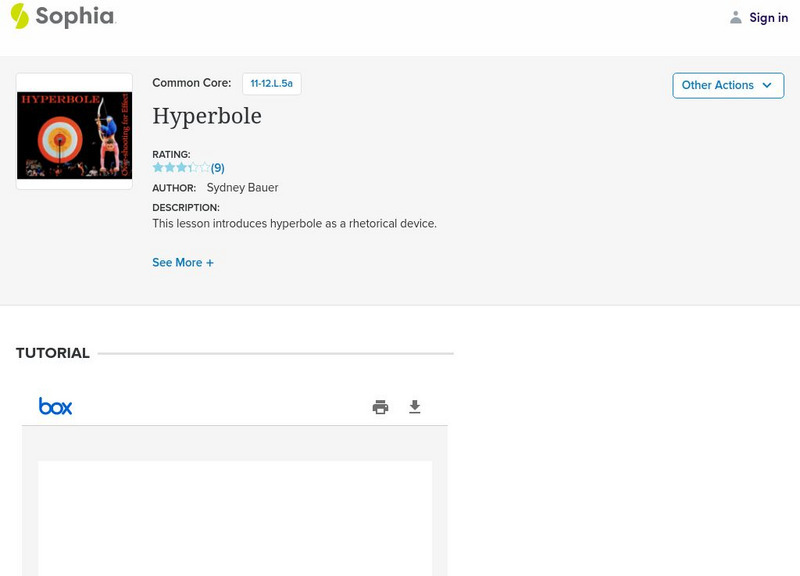The height and width of the screenshot is (576, 800).
Task: Click the Sophia logo to go home
Action: (63, 17)
